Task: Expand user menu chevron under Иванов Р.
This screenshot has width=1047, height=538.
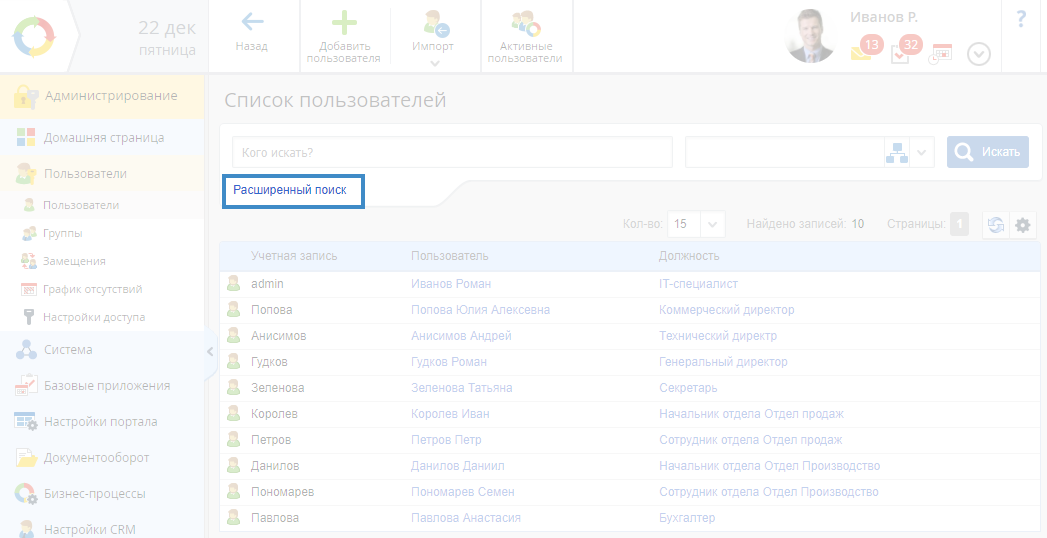Action: [979, 55]
